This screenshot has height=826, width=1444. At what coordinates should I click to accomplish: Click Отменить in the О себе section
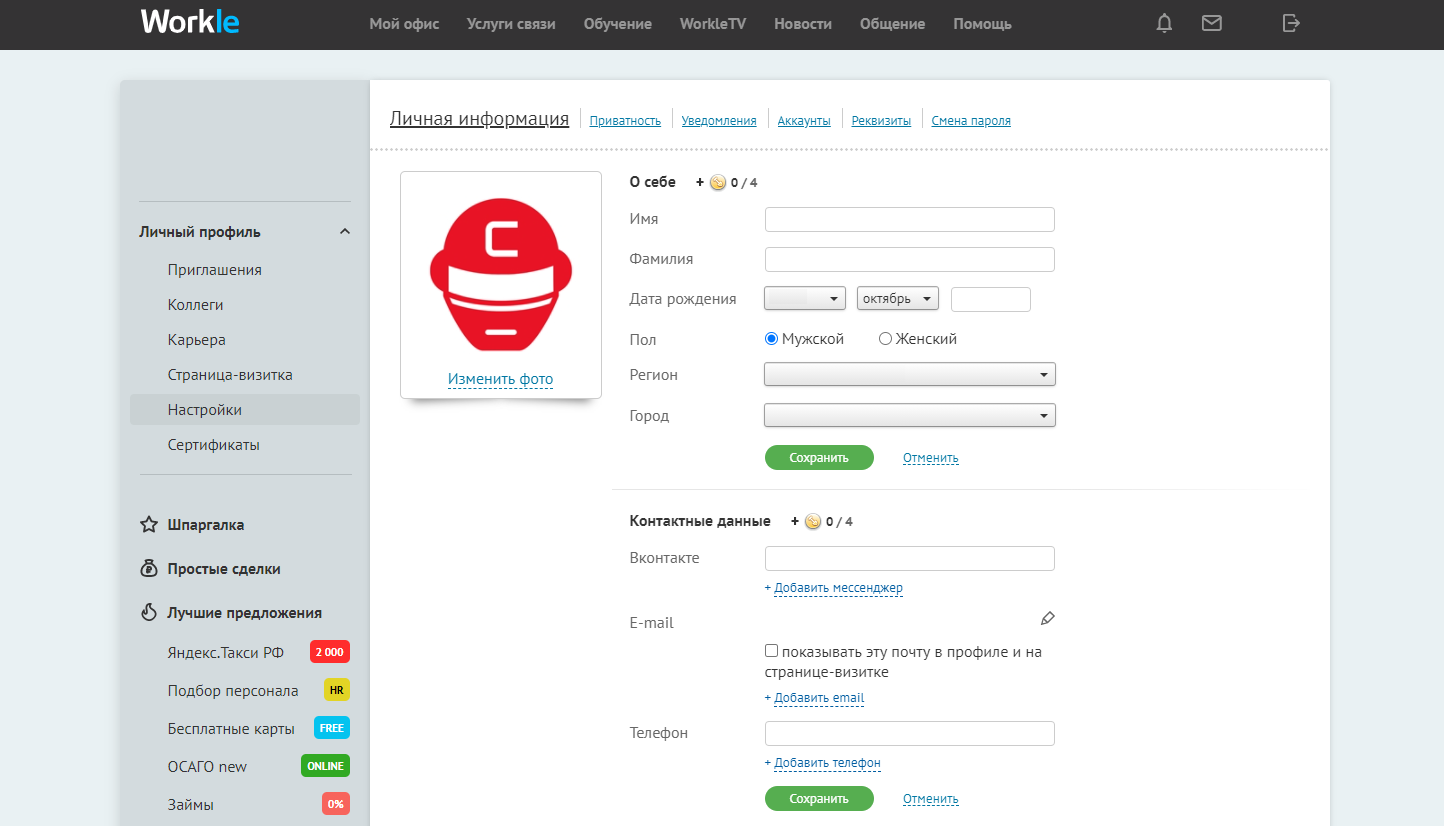(931, 458)
